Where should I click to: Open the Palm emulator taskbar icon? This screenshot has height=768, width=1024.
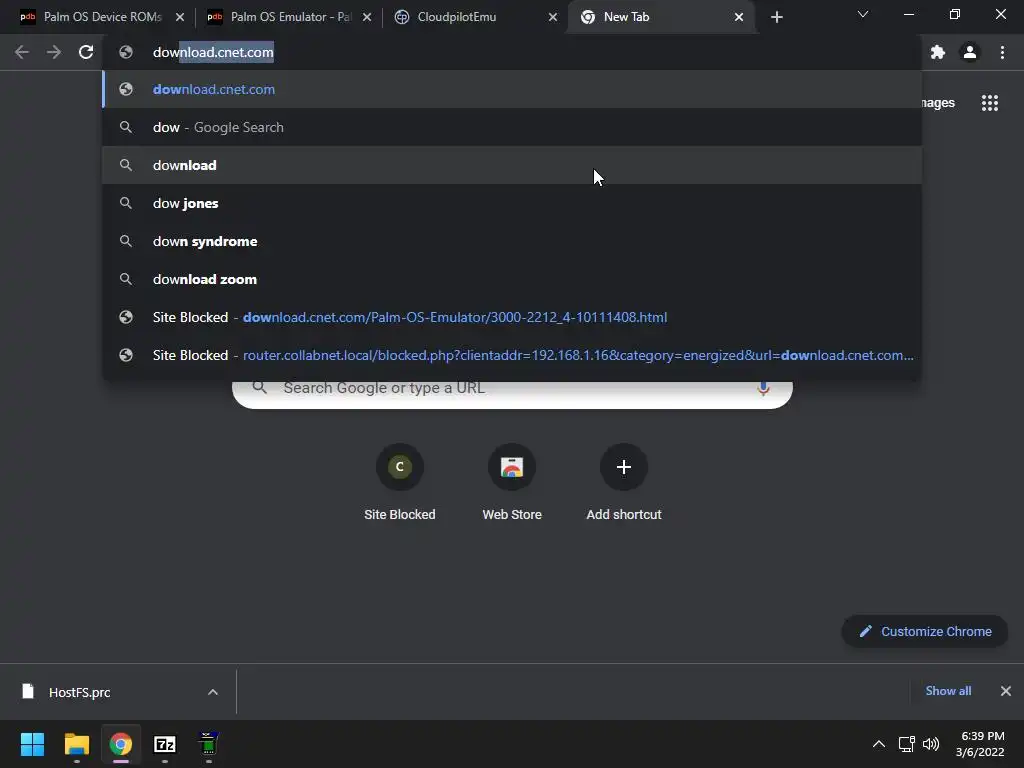(208, 744)
